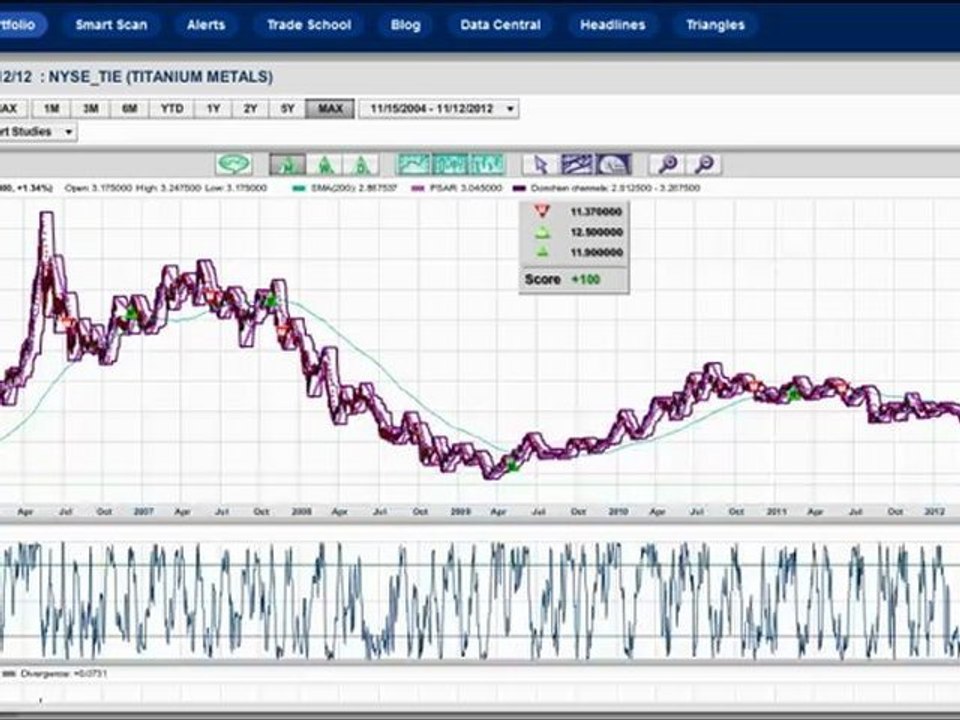Set chart range to 1M

click(51, 109)
